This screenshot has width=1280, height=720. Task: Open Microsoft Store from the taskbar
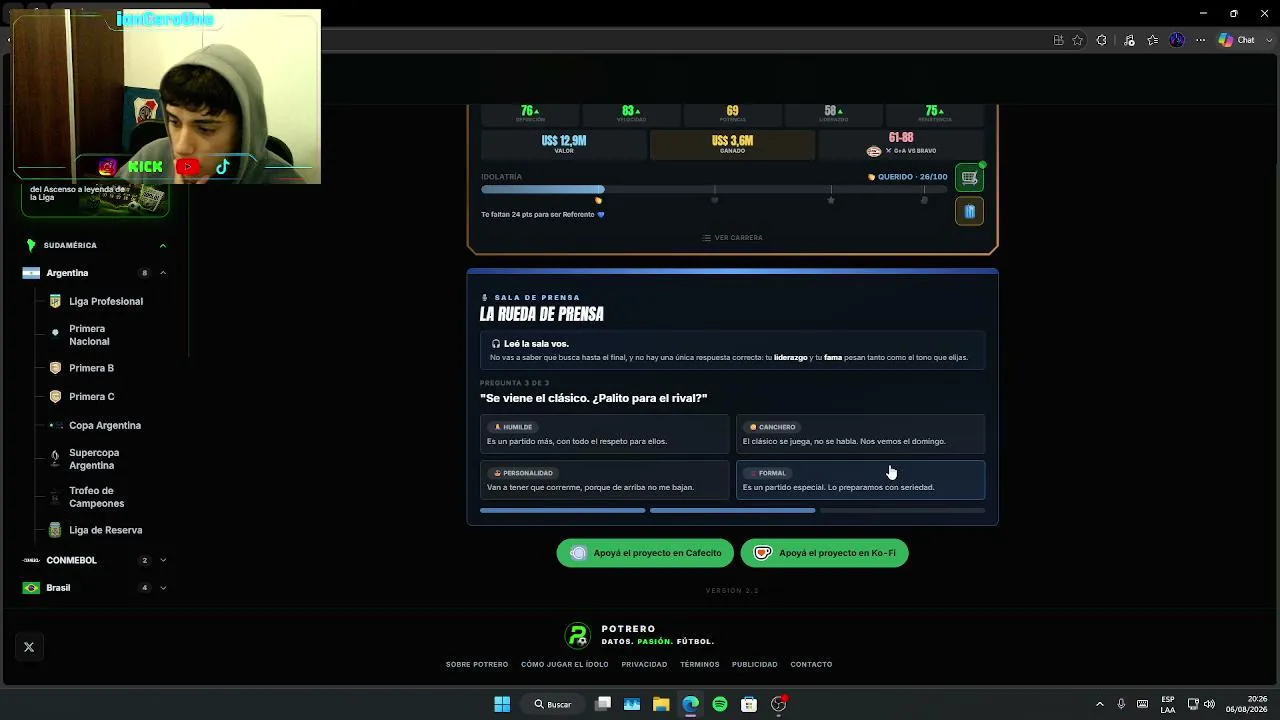click(x=749, y=704)
